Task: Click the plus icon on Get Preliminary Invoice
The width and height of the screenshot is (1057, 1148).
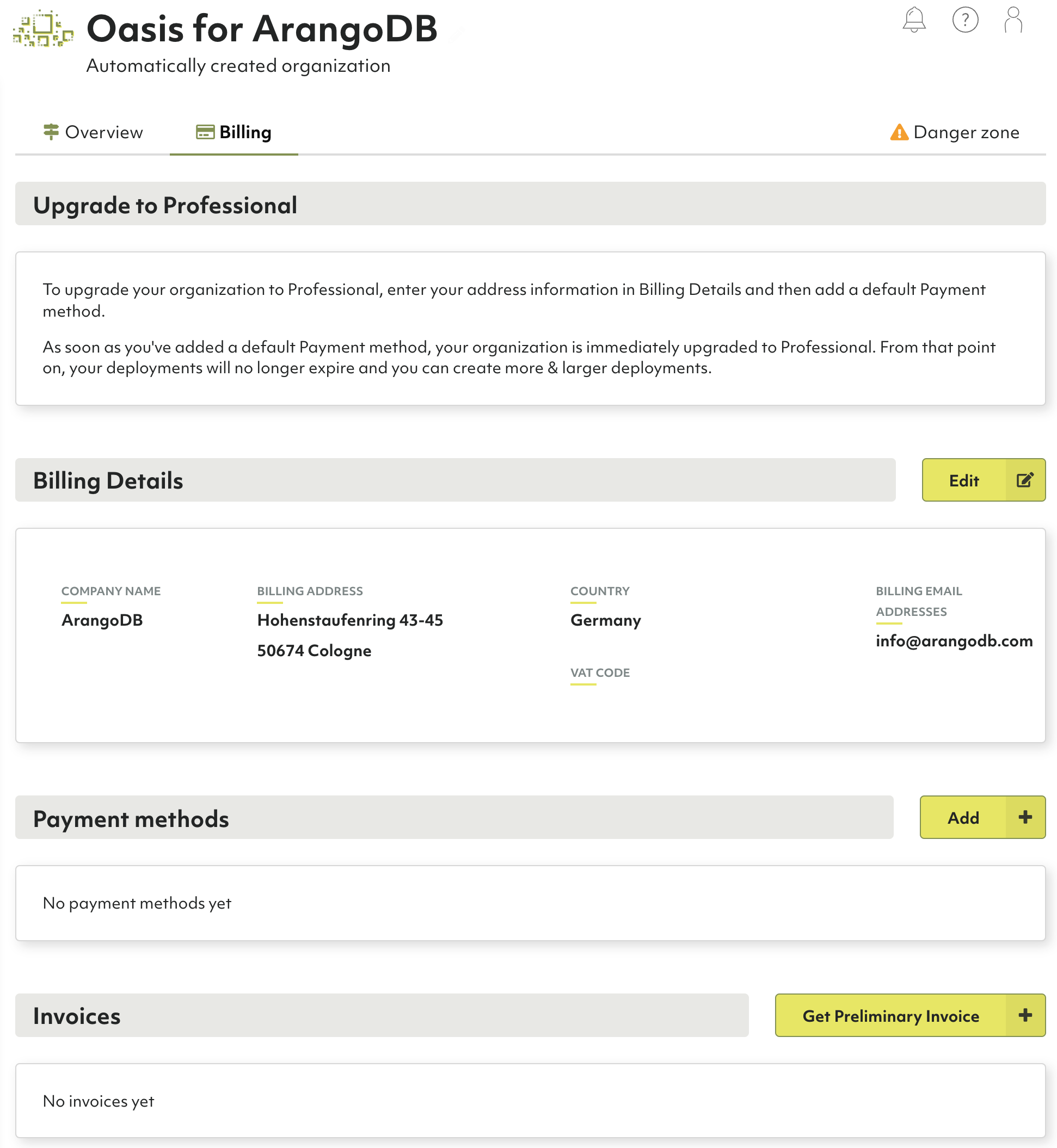Action: pyautogui.click(x=1025, y=1015)
